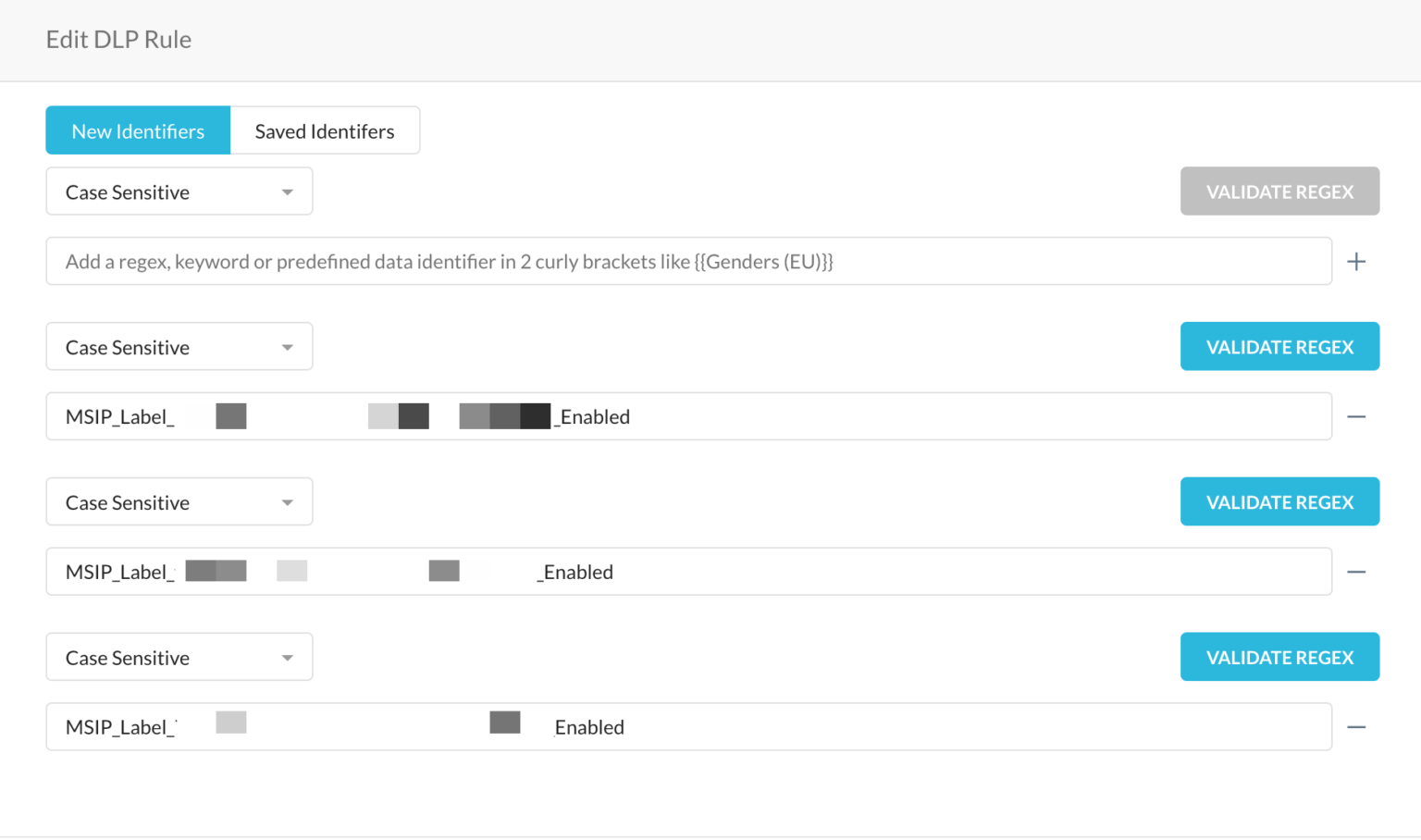
Task: Remove the last MSIP_Label identifier
Action: [1355, 727]
